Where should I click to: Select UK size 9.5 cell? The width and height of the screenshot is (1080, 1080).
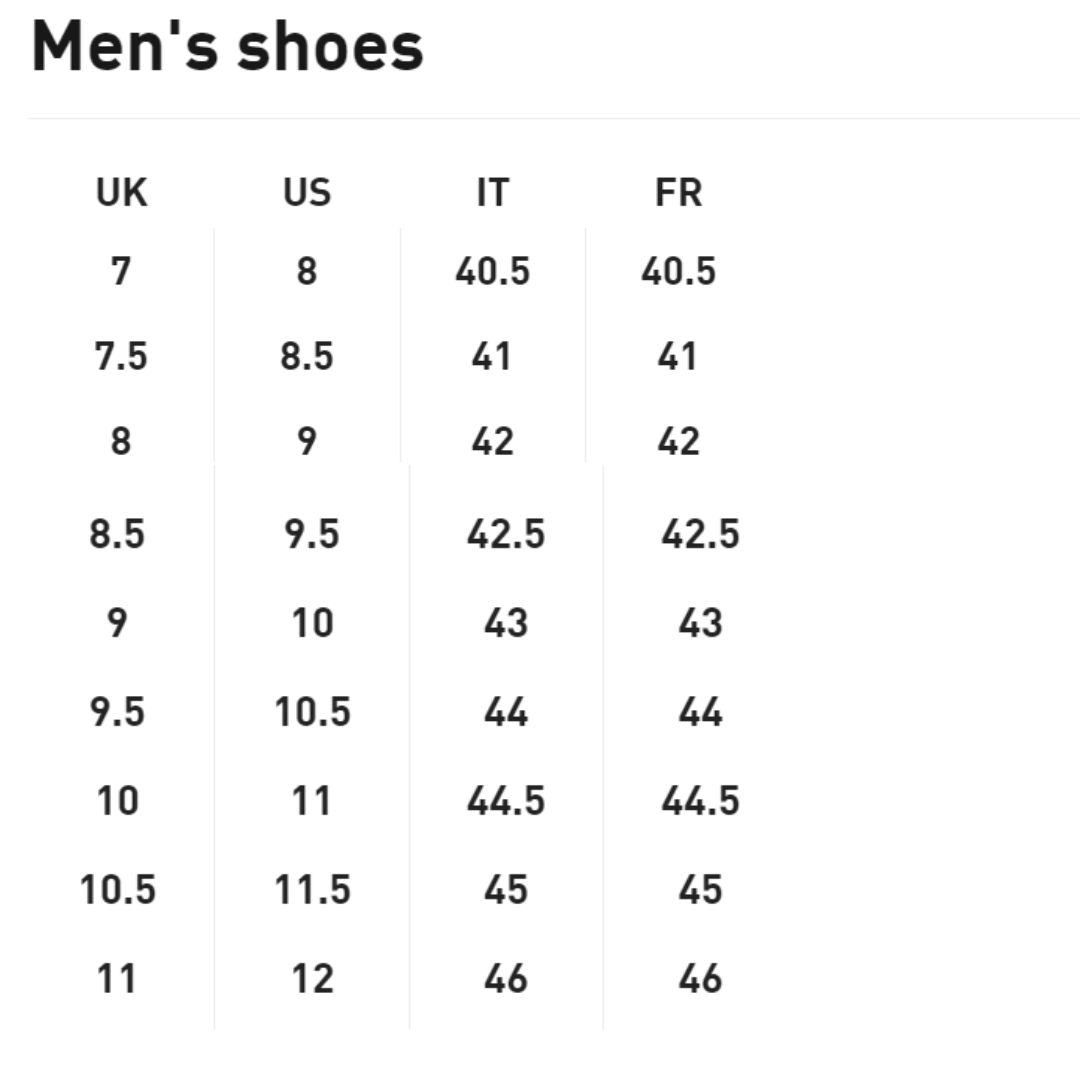click(117, 712)
